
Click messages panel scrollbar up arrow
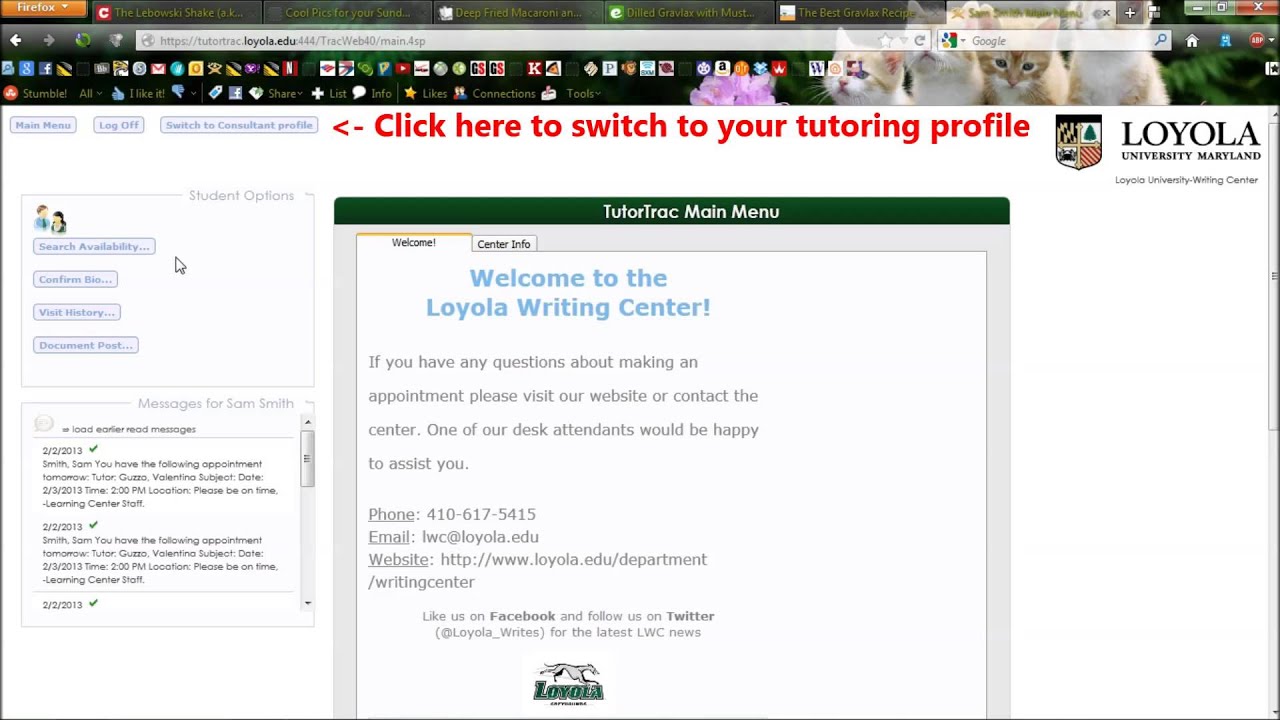click(x=307, y=422)
